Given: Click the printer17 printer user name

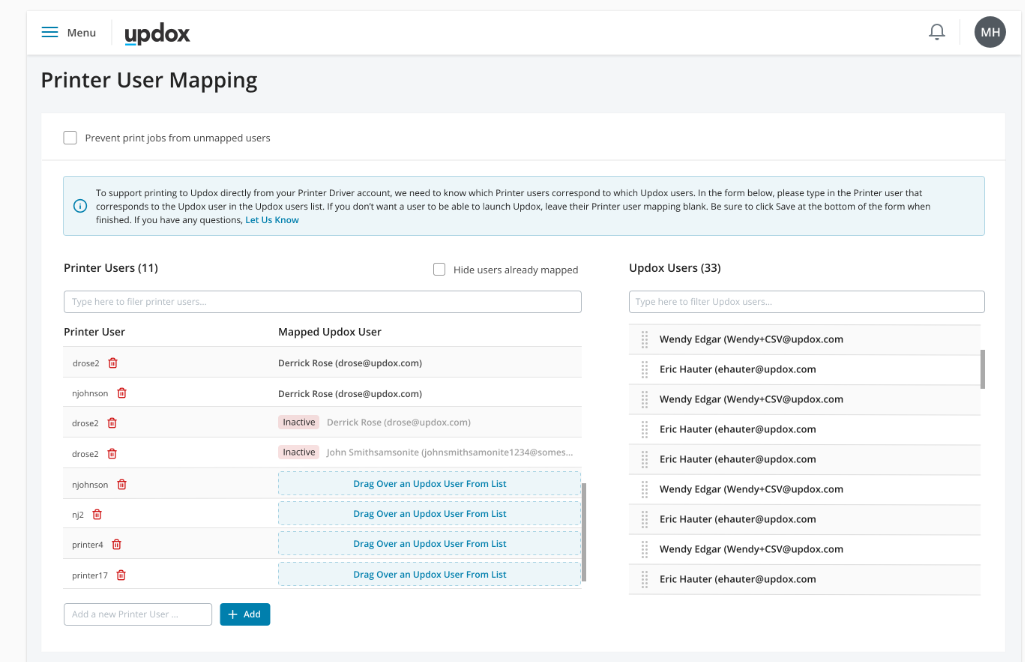Looking at the screenshot, I should pos(90,576).
